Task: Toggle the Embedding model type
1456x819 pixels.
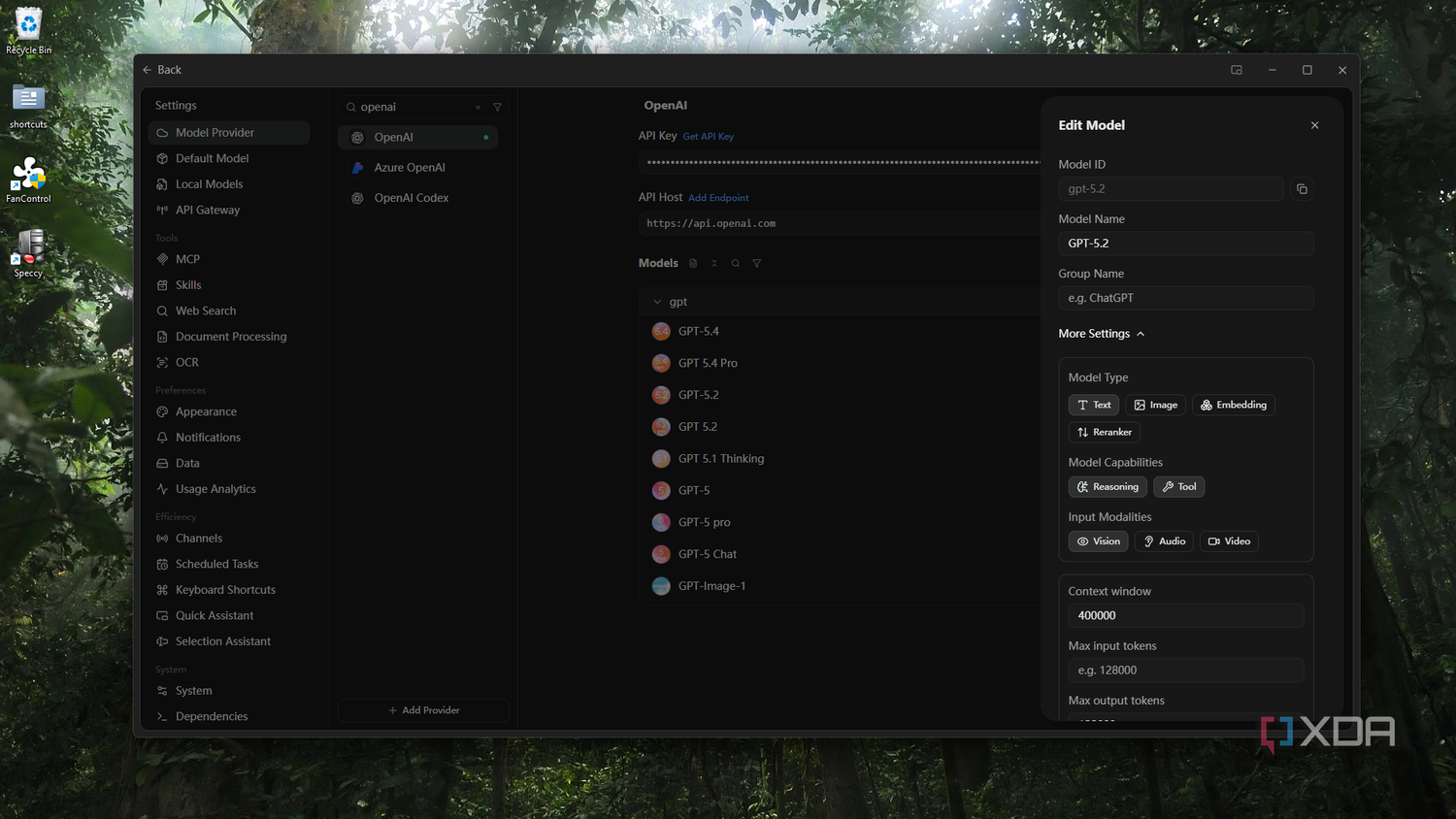Action: pos(1234,405)
